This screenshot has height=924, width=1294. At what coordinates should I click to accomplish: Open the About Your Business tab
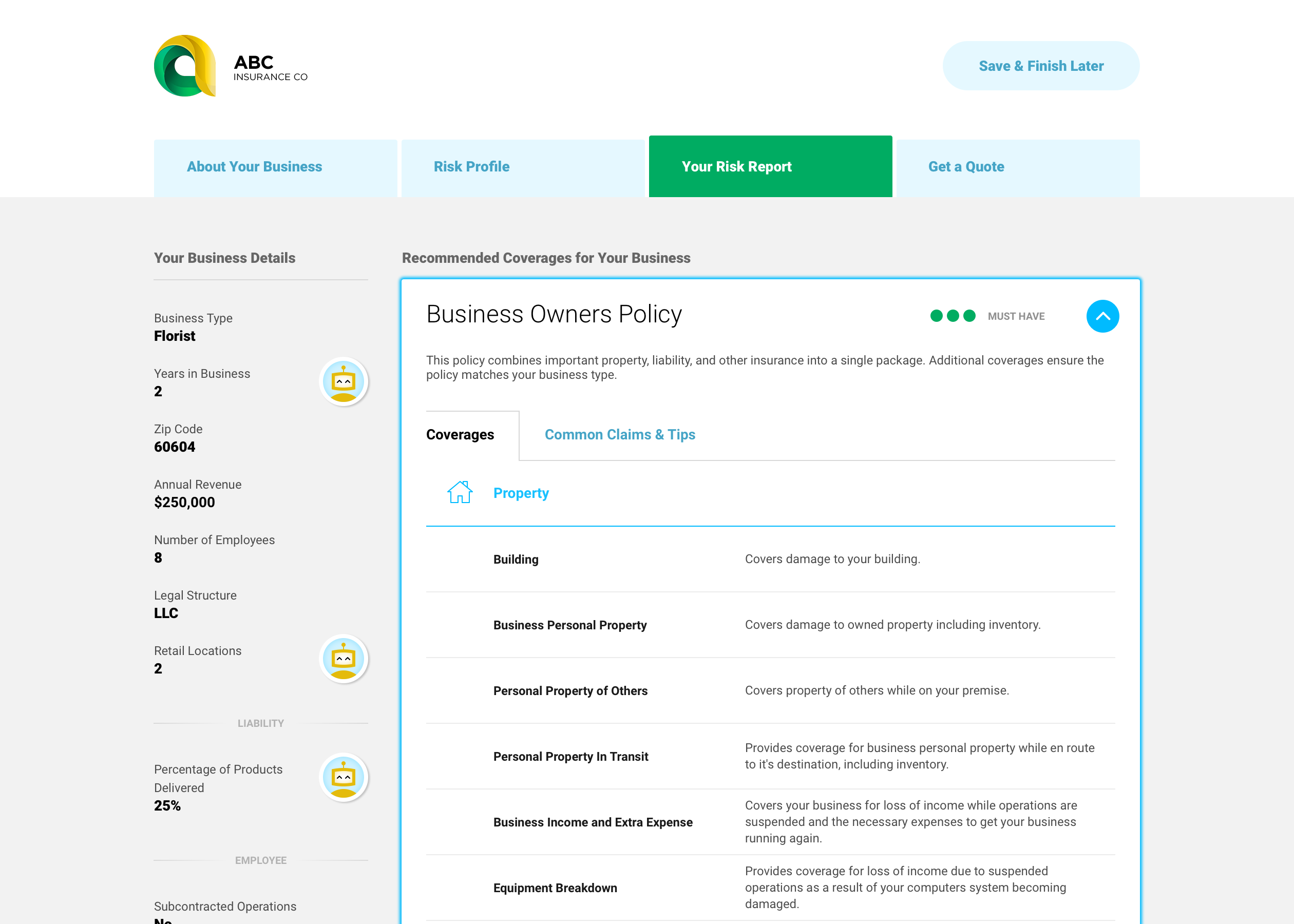pos(254,167)
